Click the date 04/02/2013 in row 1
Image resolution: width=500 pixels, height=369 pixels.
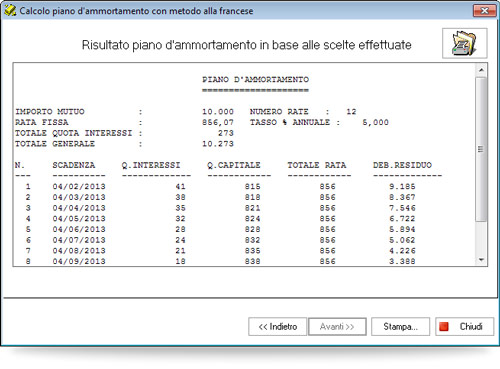click(x=79, y=186)
